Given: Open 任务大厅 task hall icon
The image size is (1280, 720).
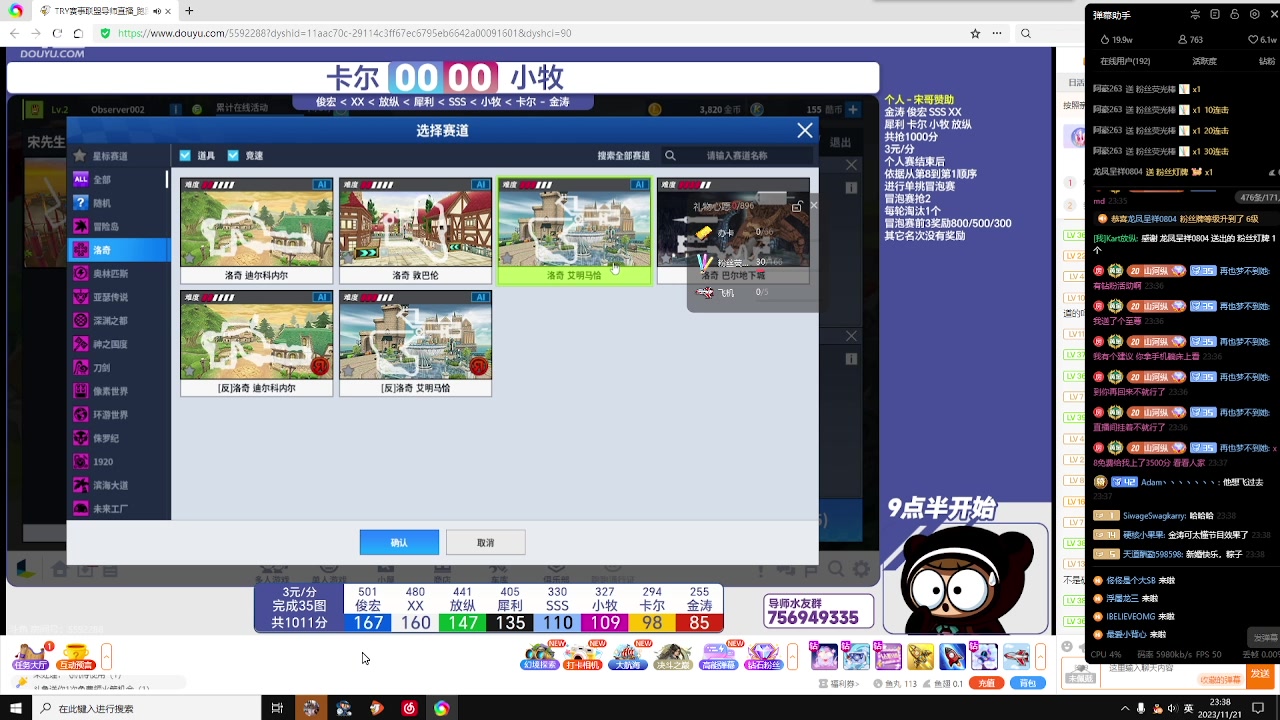Looking at the screenshot, I should (30, 656).
